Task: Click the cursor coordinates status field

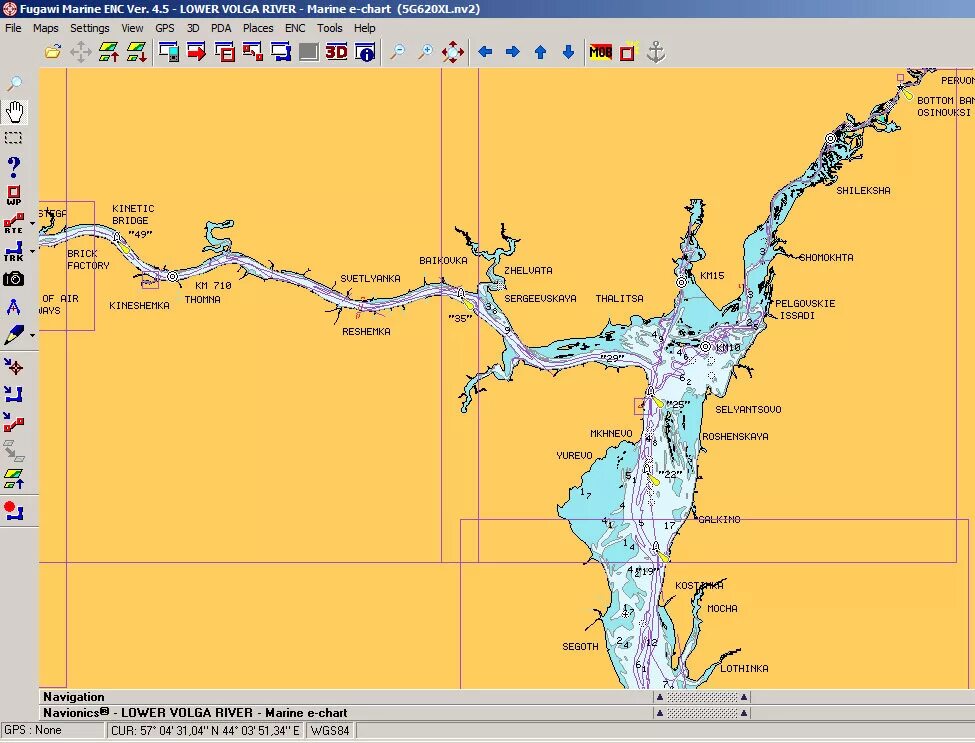Action: pyautogui.click(x=205, y=731)
